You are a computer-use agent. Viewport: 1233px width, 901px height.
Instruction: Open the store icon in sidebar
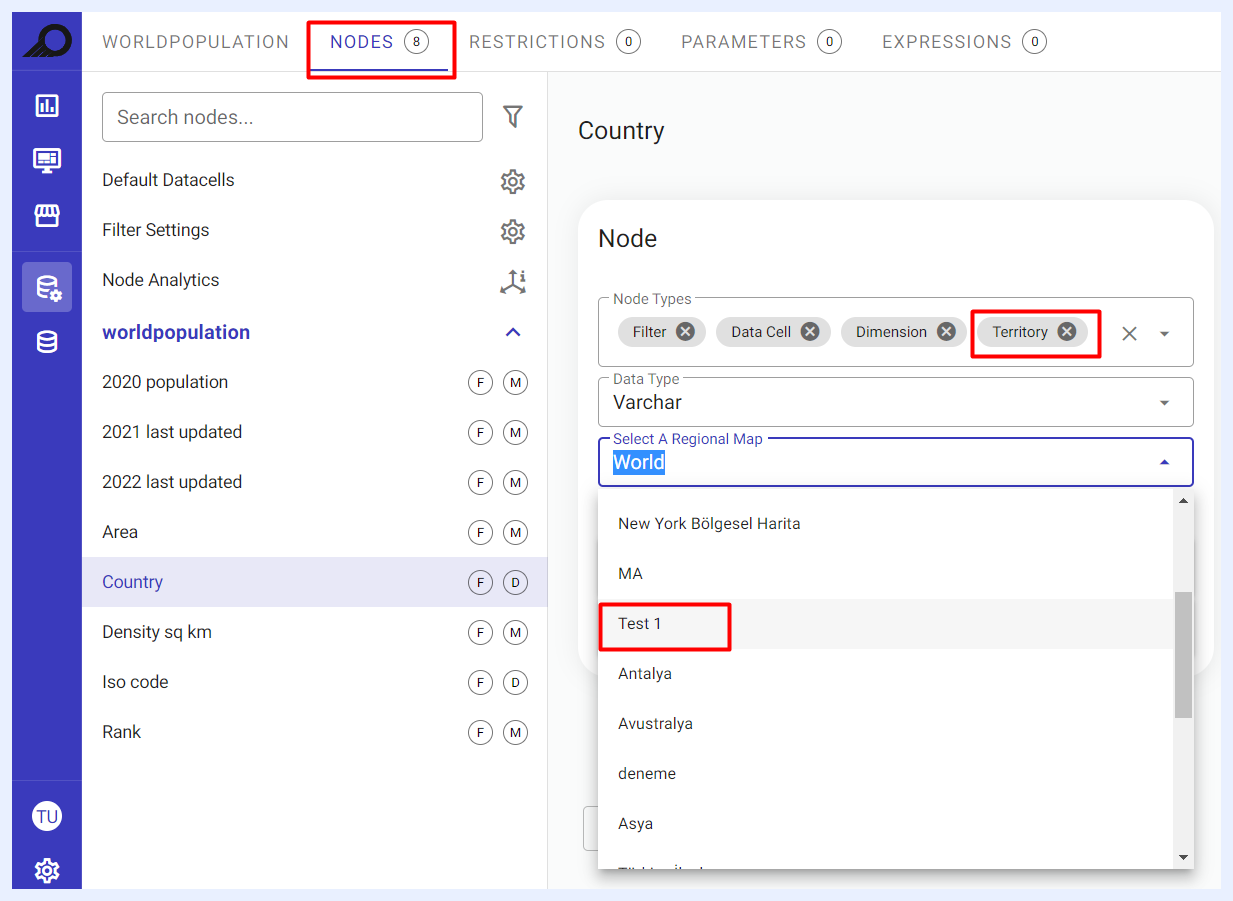tap(47, 216)
